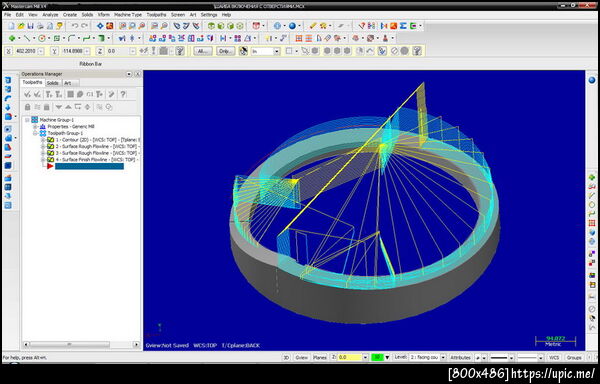Open the Machine Type menu

pos(128,15)
